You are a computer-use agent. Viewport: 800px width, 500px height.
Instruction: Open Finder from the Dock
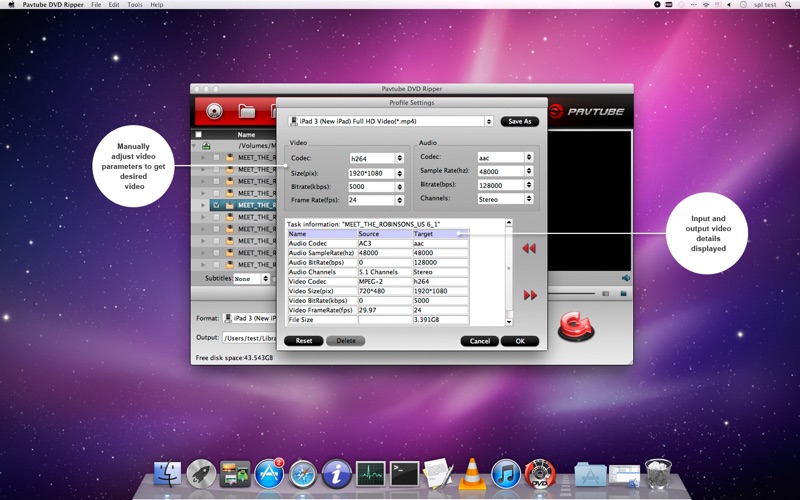click(x=167, y=474)
